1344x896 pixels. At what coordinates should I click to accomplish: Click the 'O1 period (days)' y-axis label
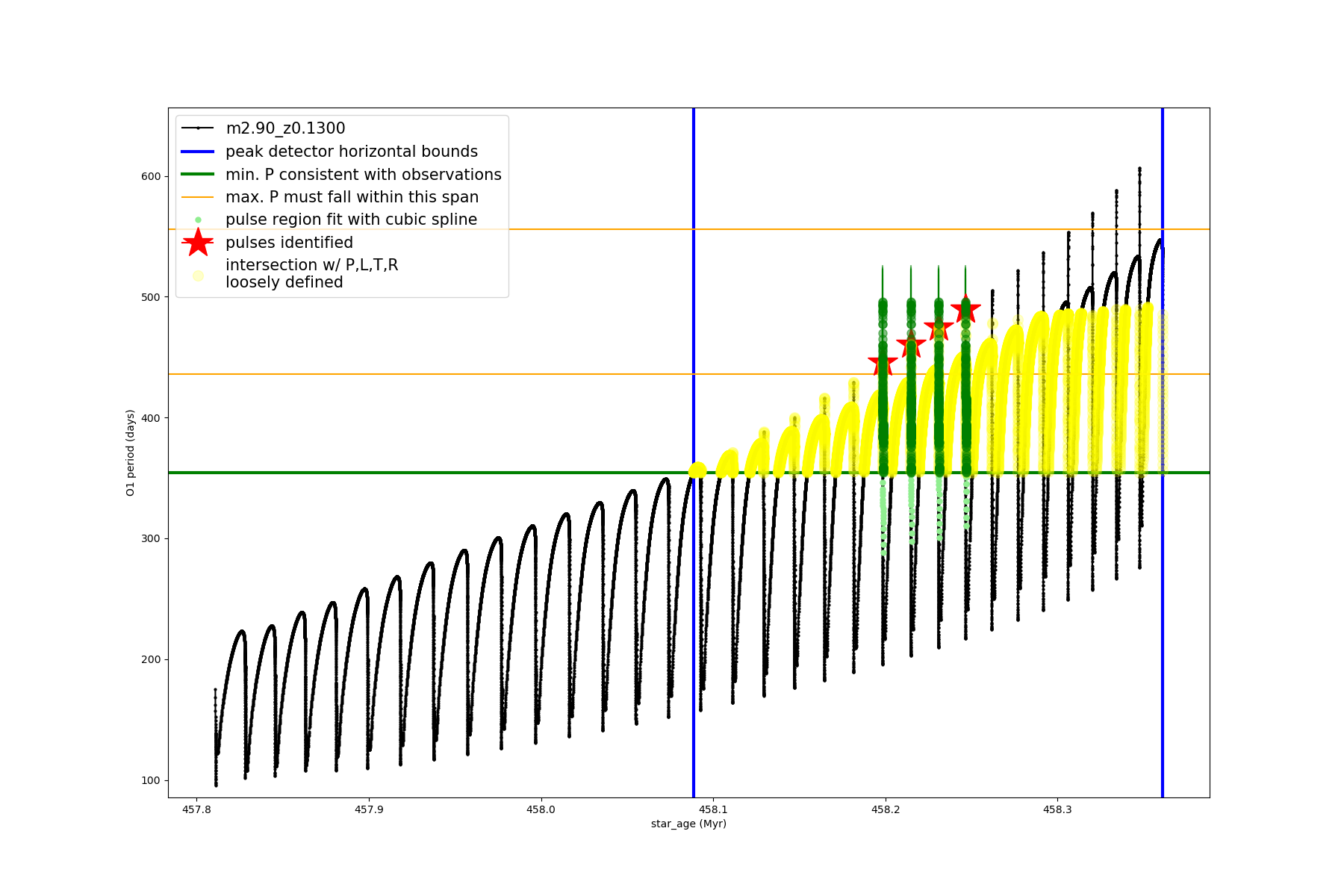(x=131, y=452)
